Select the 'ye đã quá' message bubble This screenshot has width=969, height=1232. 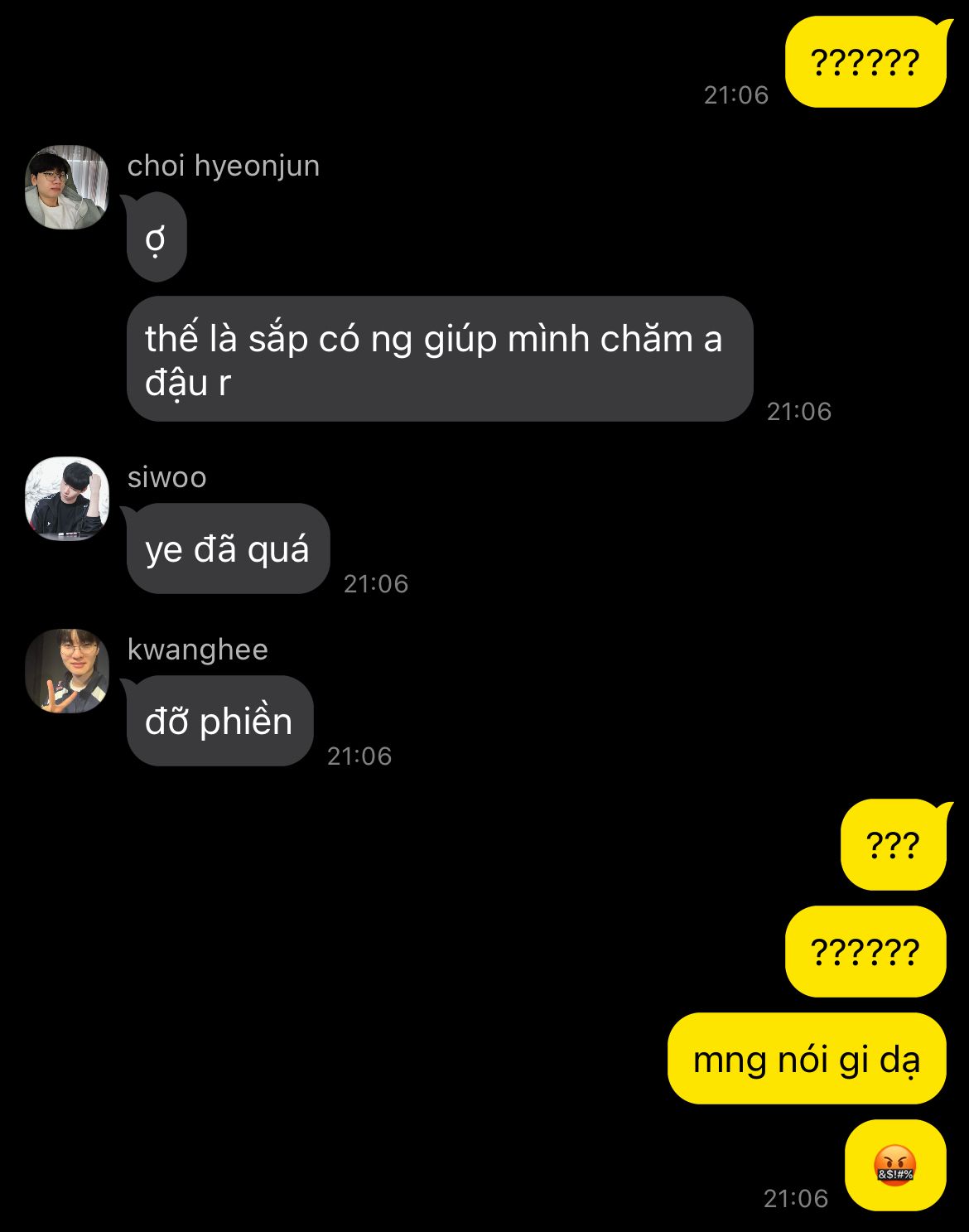click(228, 548)
